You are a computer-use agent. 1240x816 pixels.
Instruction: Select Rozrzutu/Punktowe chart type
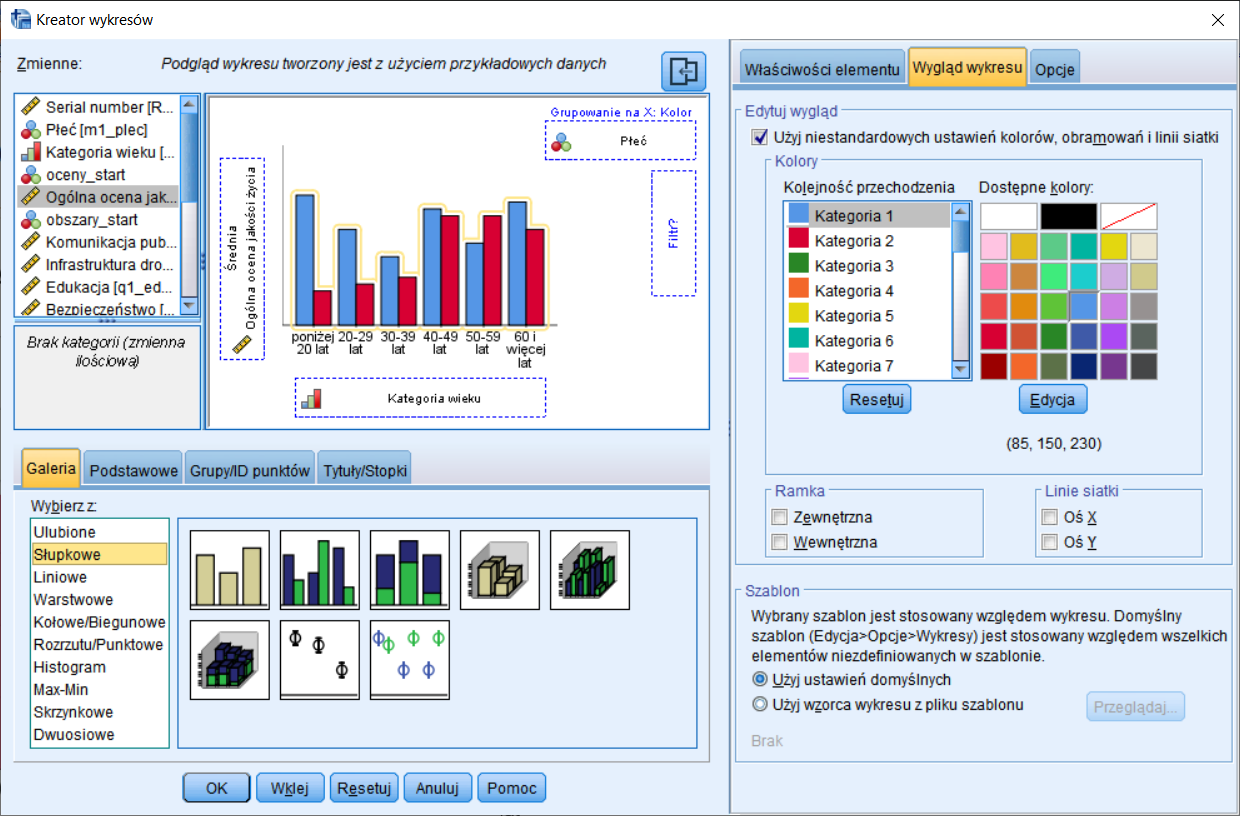tap(99, 644)
